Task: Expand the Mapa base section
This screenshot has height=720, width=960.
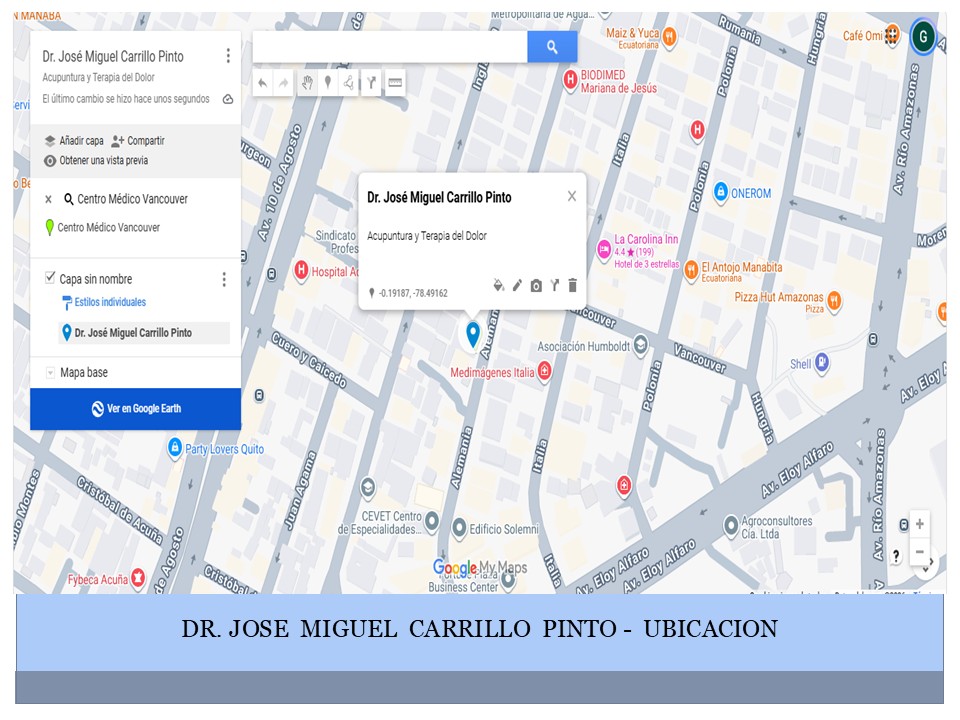Action: coord(50,372)
